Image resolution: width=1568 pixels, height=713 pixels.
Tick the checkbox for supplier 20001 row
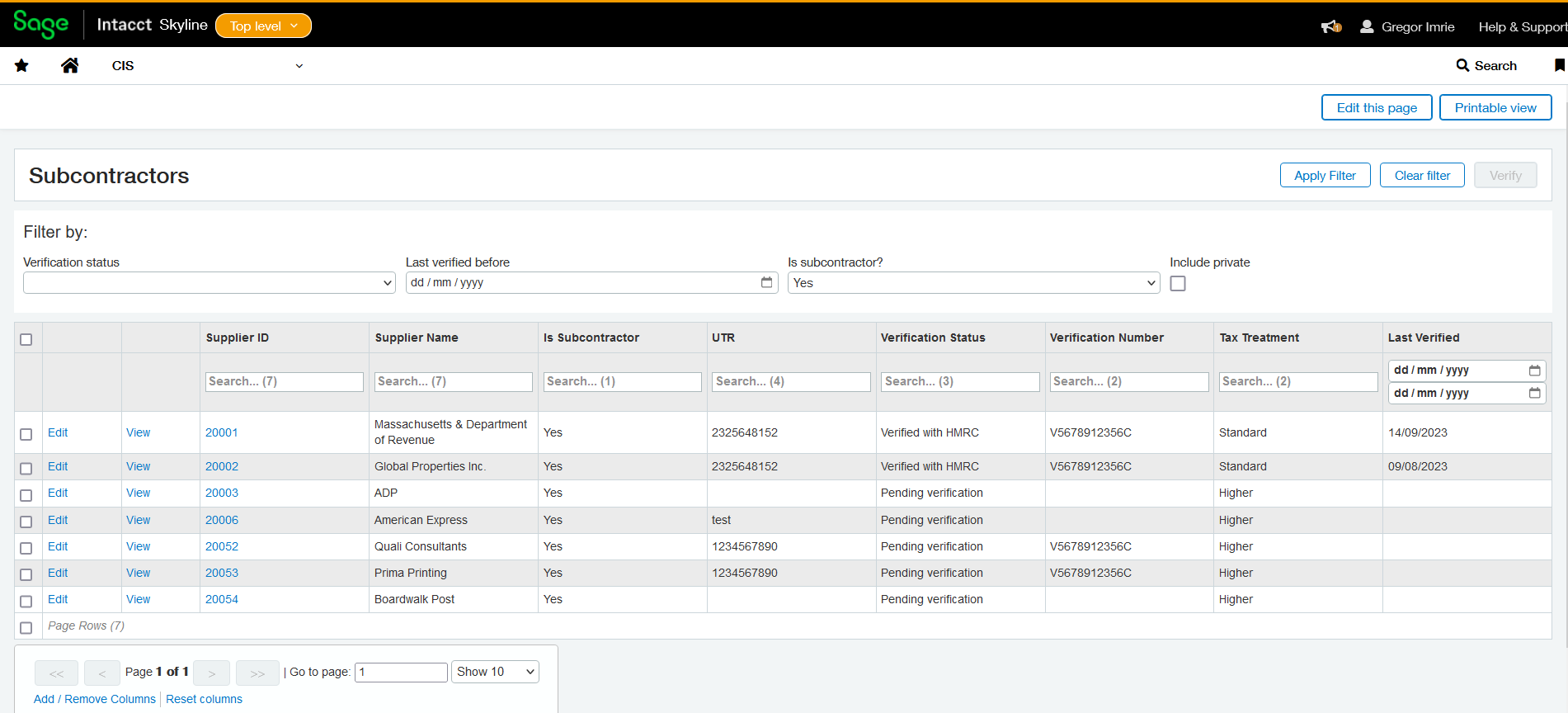(26, 434)
